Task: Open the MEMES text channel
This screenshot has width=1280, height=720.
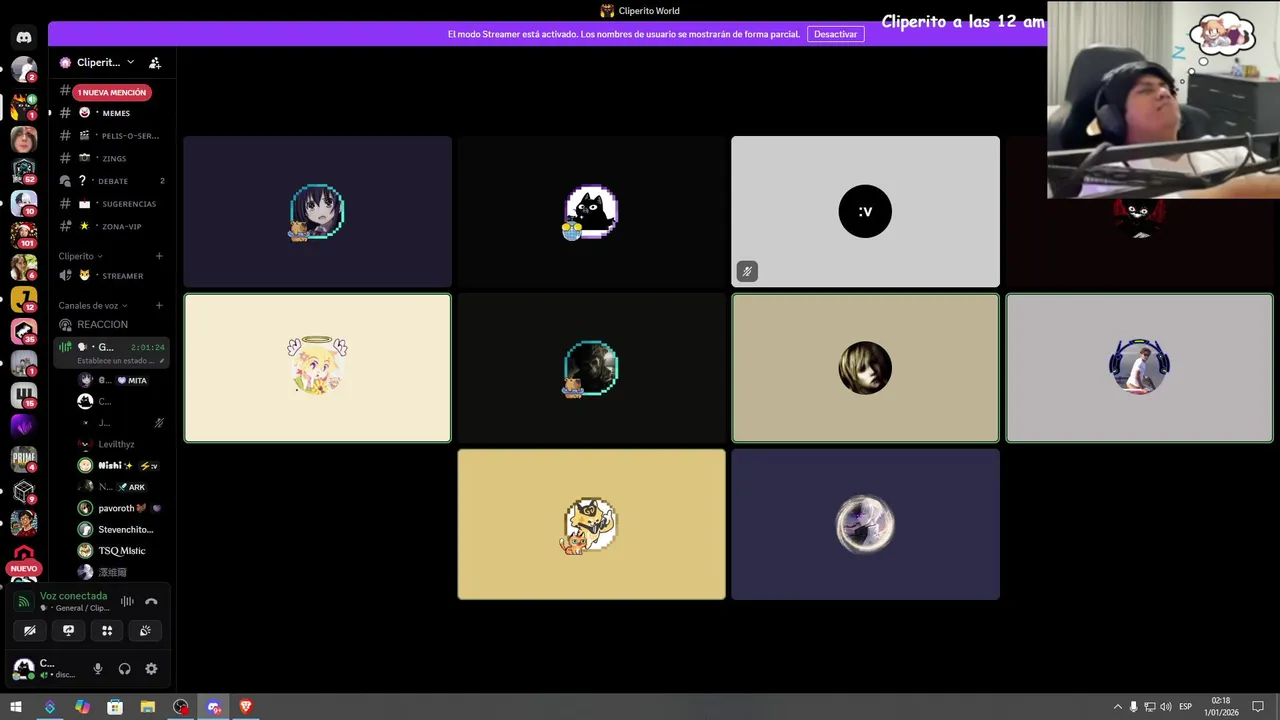Action: tap(112, 113)
